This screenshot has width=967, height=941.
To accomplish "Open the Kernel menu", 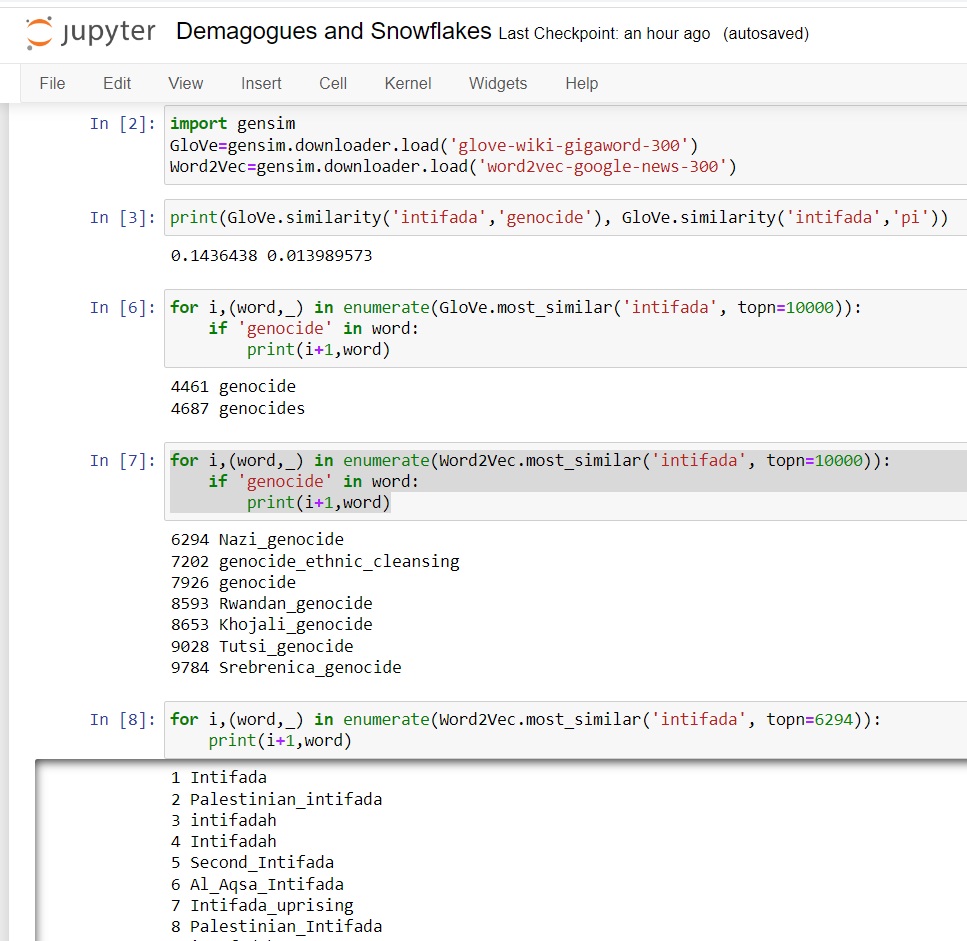I will click(x=408, y=84).
